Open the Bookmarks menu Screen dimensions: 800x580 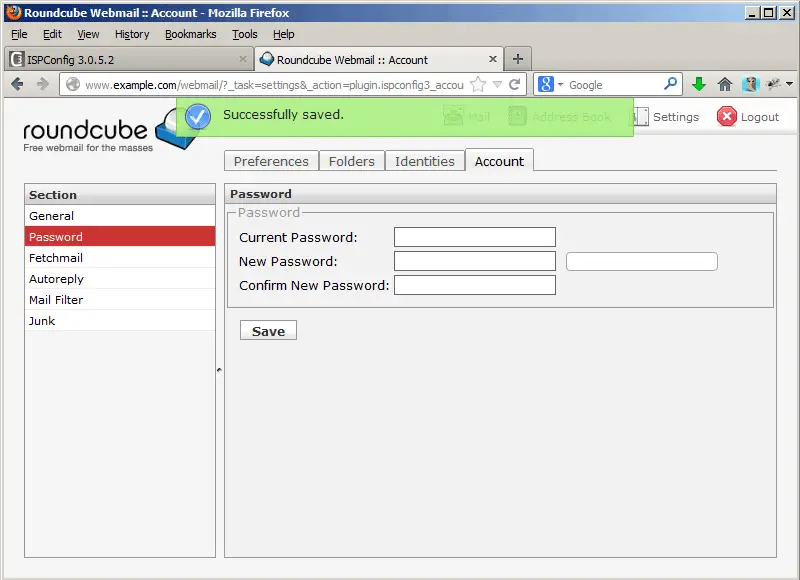pos(190,34)
